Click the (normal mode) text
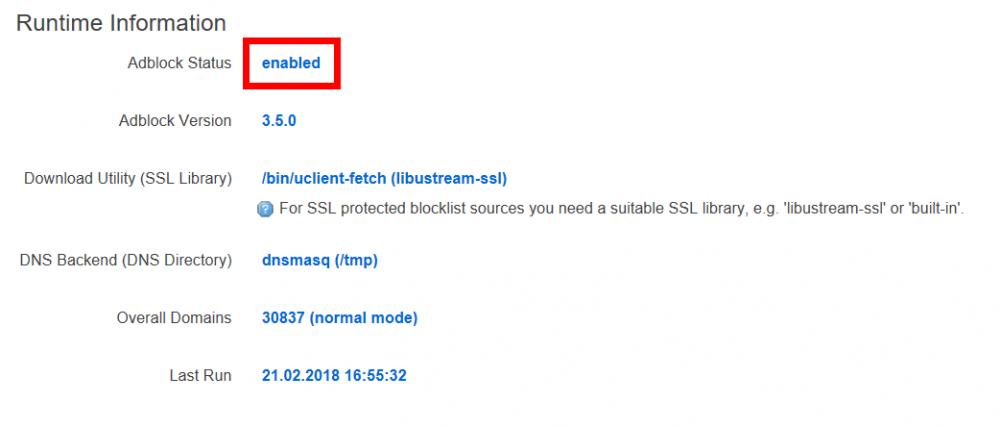The image size is (1000, 427). coord(364,318)
